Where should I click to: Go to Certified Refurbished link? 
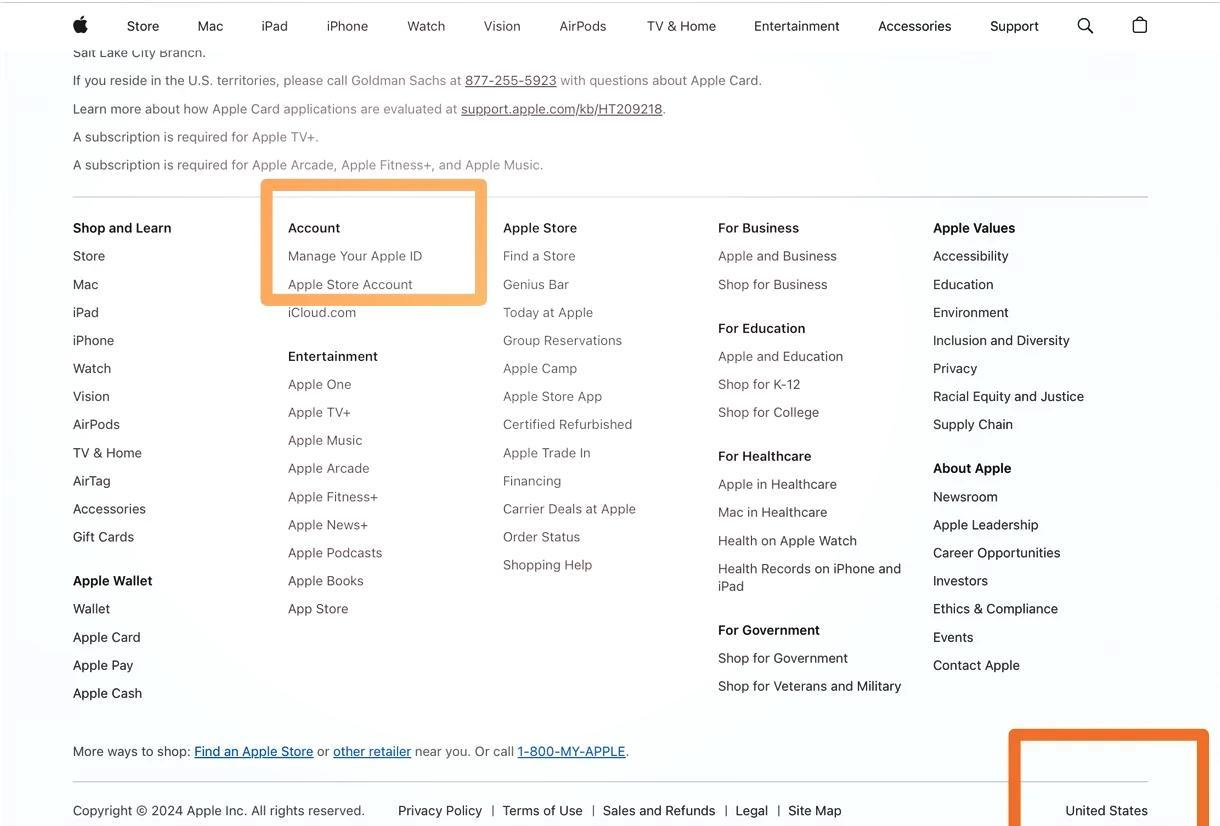(x=567, y=424)
